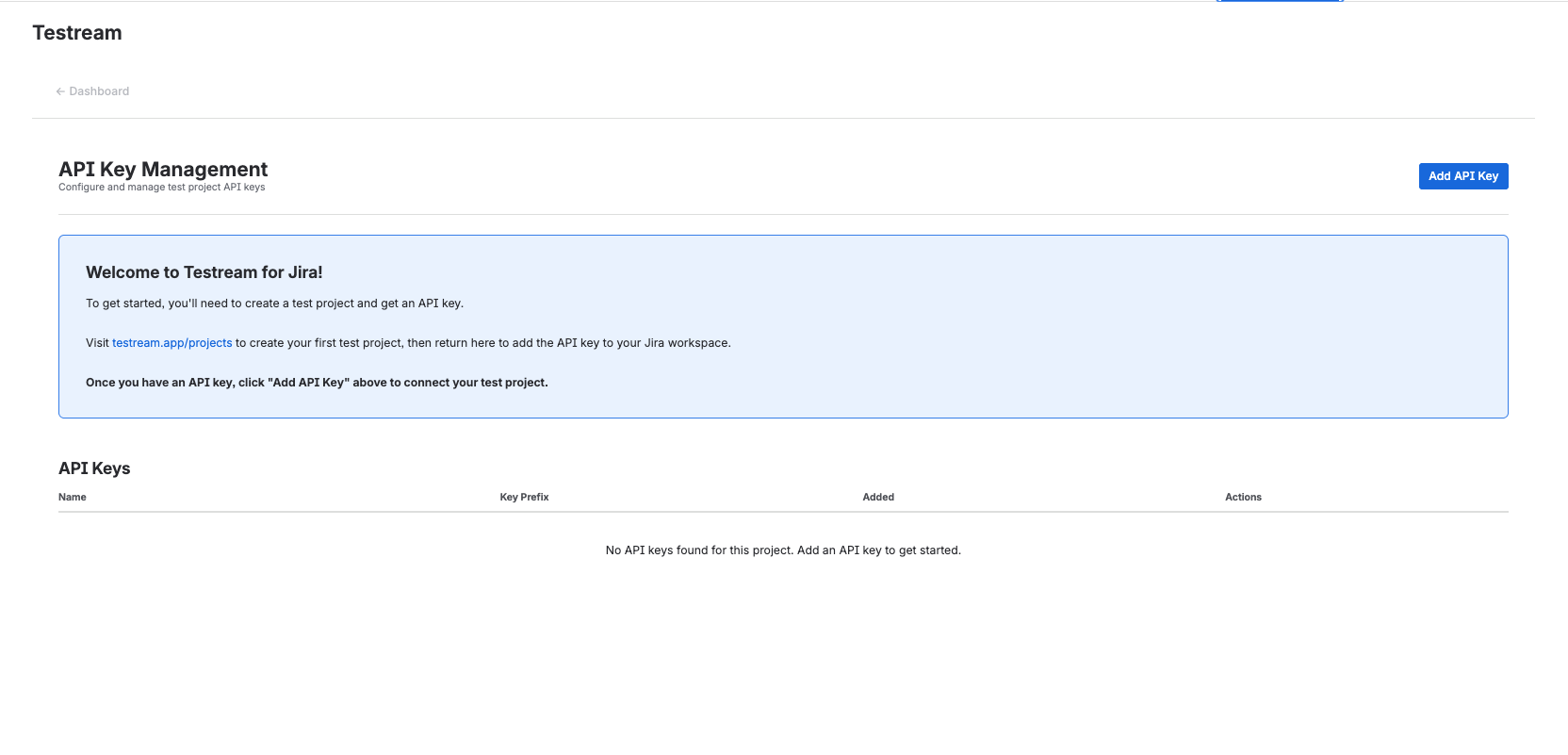Screen dimensions: 1568x755
Task: Click the Name column header
Action: [x=73, y=497]
